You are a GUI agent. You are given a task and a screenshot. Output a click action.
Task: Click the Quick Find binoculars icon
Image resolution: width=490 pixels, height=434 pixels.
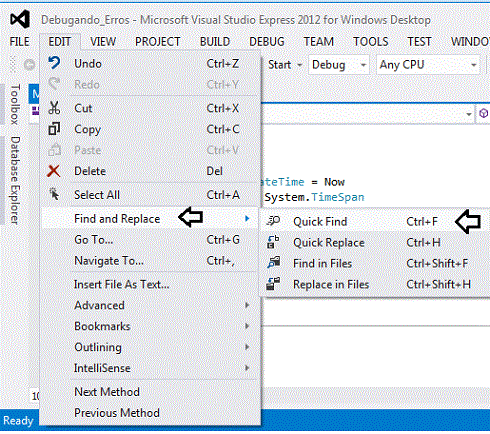pos(274,221)
